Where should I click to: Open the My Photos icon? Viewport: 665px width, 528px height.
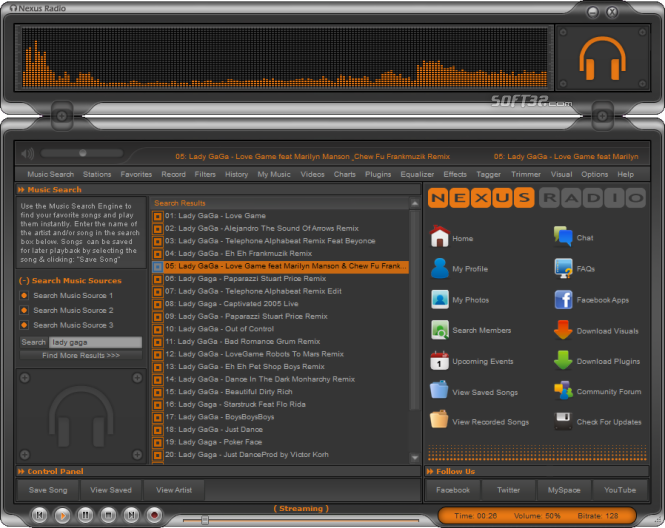[440, 299]
